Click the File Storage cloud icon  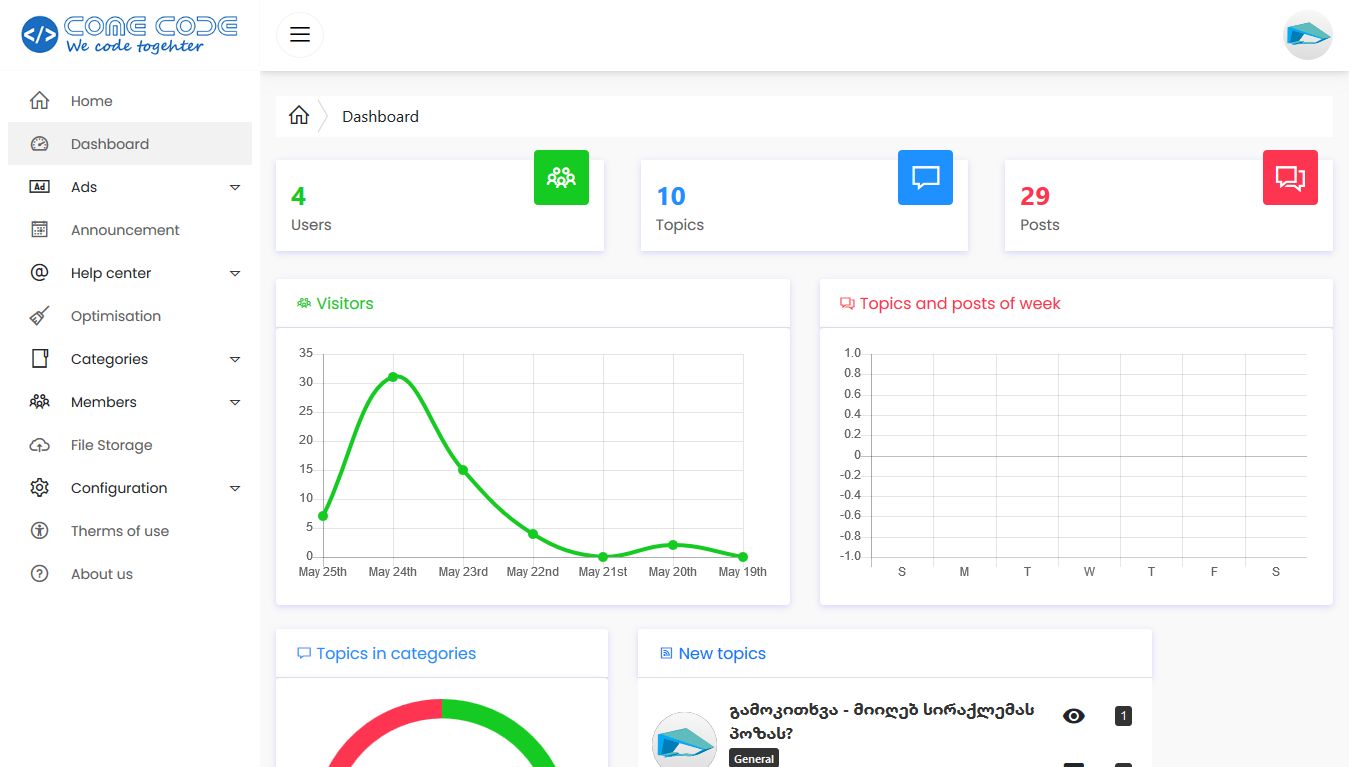coord(40,445)
